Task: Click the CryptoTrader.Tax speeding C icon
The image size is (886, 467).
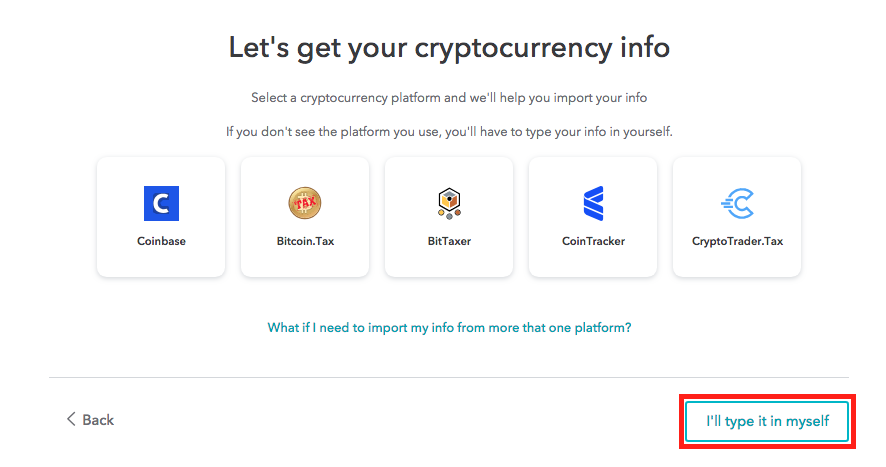Action: pos(737,204)
